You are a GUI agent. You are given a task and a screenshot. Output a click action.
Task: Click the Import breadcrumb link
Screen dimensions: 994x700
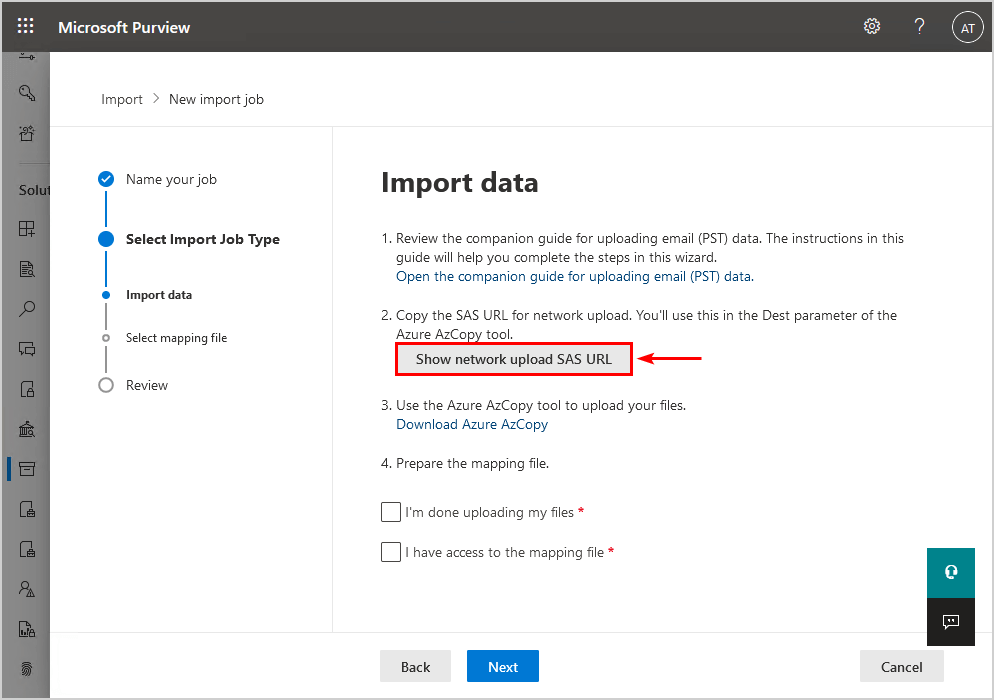point(121,99)
